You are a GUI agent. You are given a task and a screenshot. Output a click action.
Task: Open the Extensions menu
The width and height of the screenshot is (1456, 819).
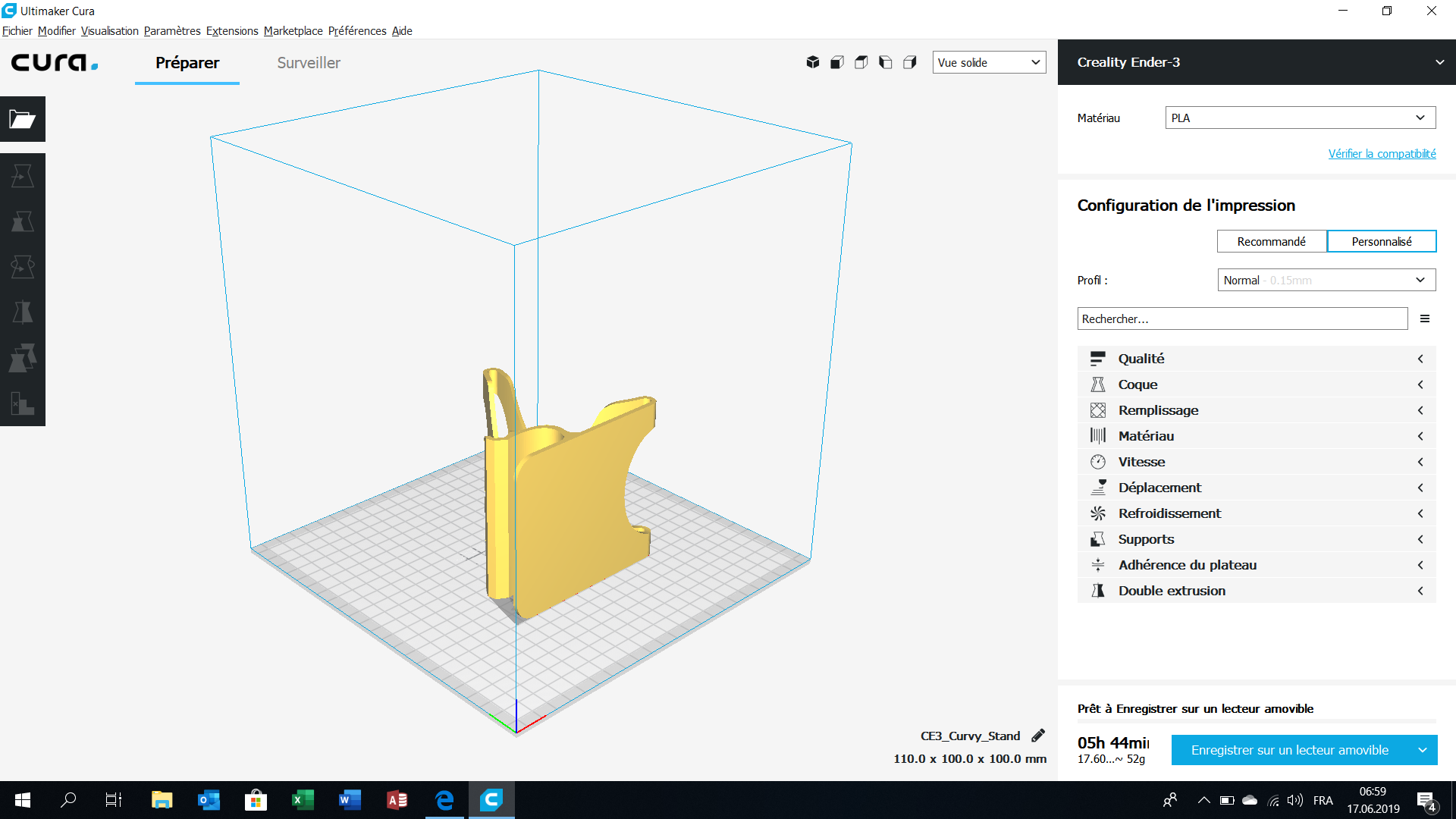point(232,31)
